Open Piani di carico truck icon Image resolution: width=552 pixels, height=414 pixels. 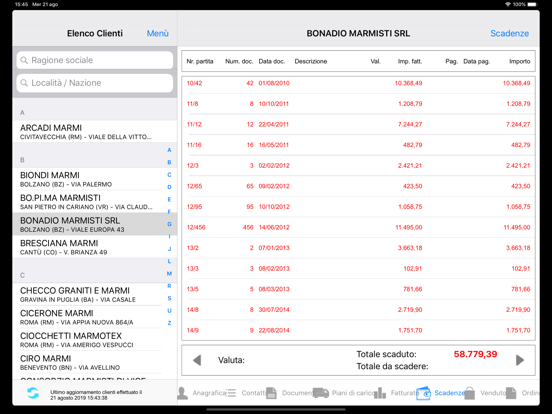tap(321, 393)
